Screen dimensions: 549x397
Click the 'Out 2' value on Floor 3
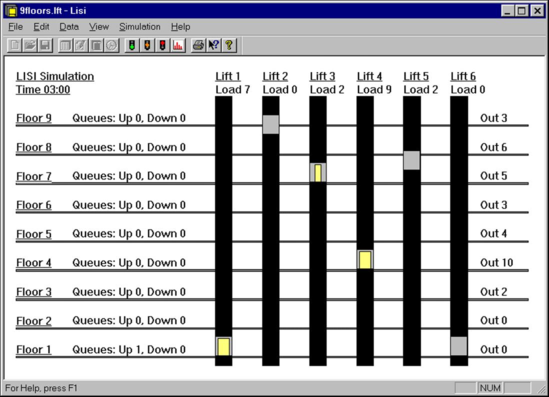[494, 292]
